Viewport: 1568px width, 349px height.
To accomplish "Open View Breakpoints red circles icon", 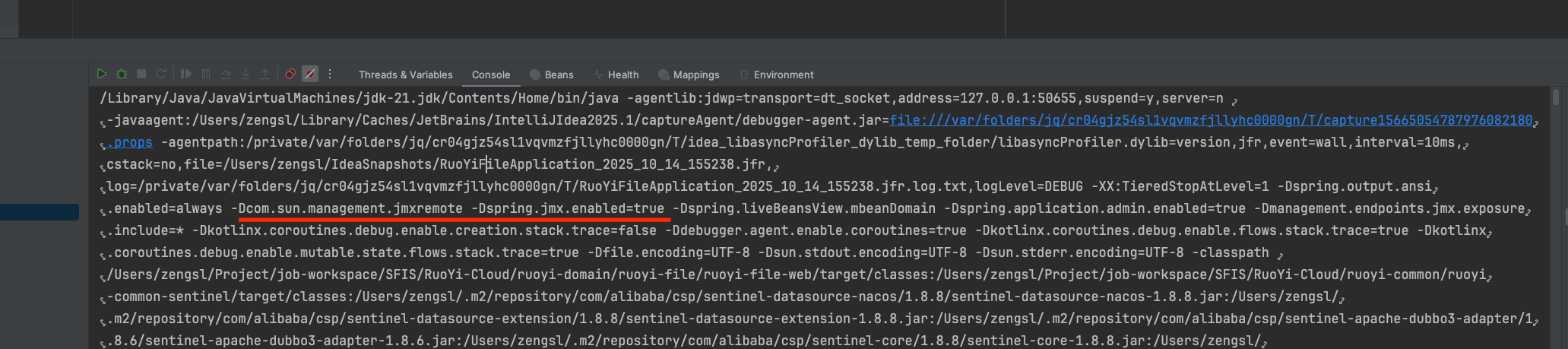I will (x=290, y=75).
